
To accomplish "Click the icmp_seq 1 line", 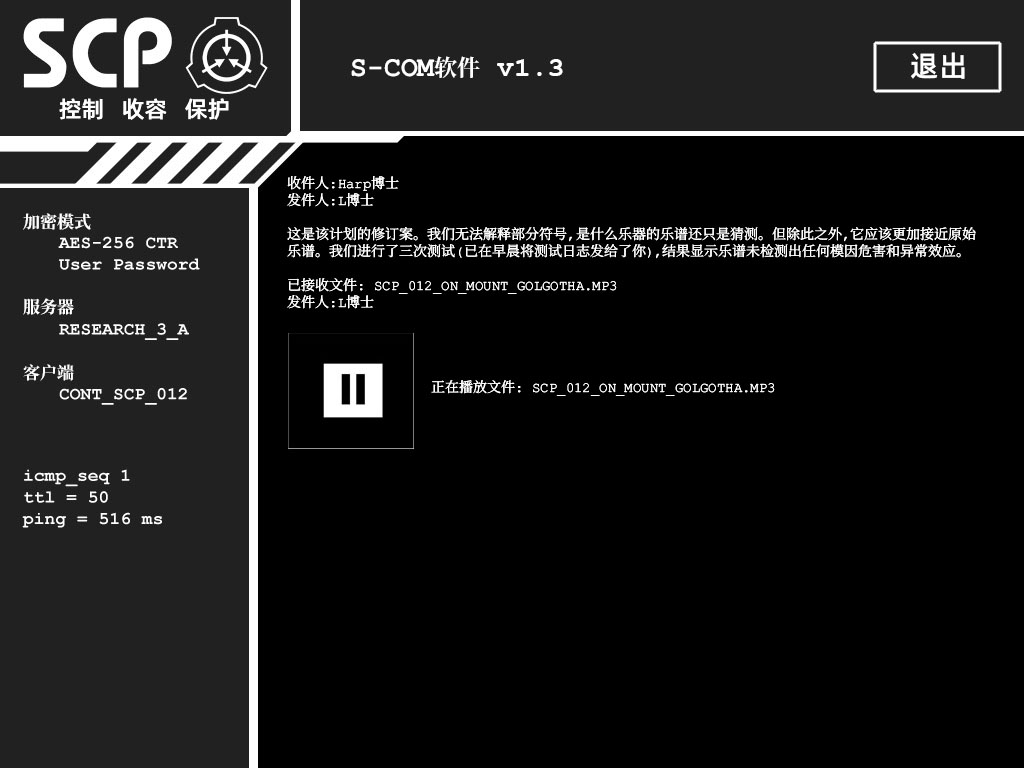I will 76,476.
